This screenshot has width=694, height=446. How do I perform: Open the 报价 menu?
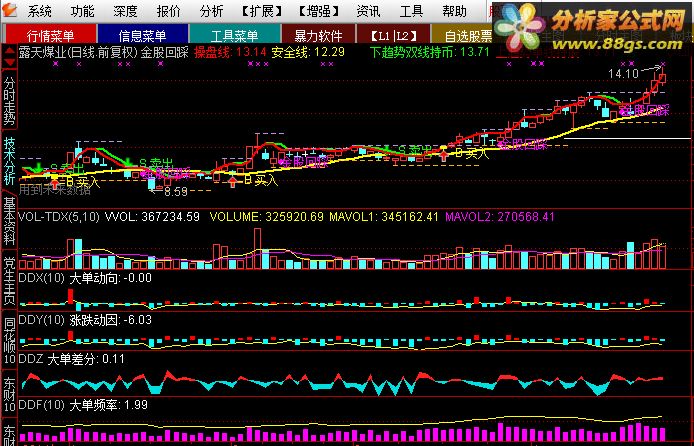point(169,11)
